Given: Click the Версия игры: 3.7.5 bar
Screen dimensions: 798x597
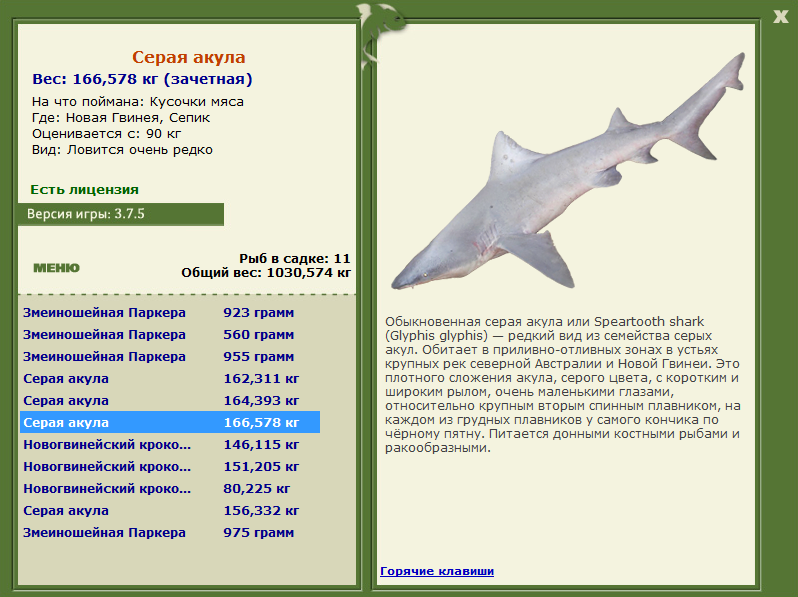Looking at the screenshot, I should [x=121, y=214].
